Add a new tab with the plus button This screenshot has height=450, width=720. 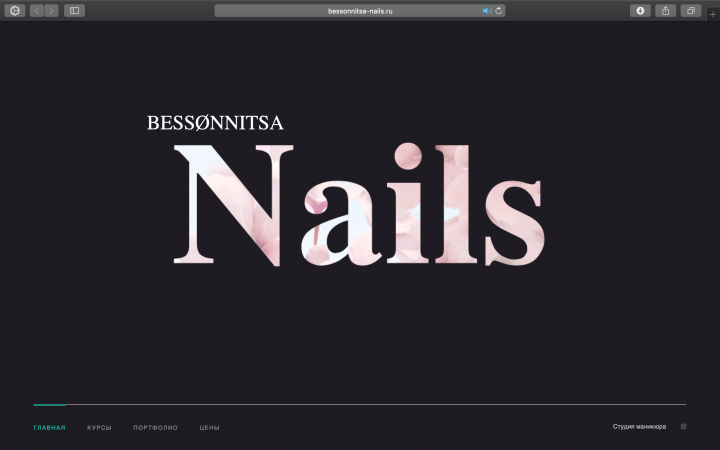pyautogui.click(x=713, y=14)
